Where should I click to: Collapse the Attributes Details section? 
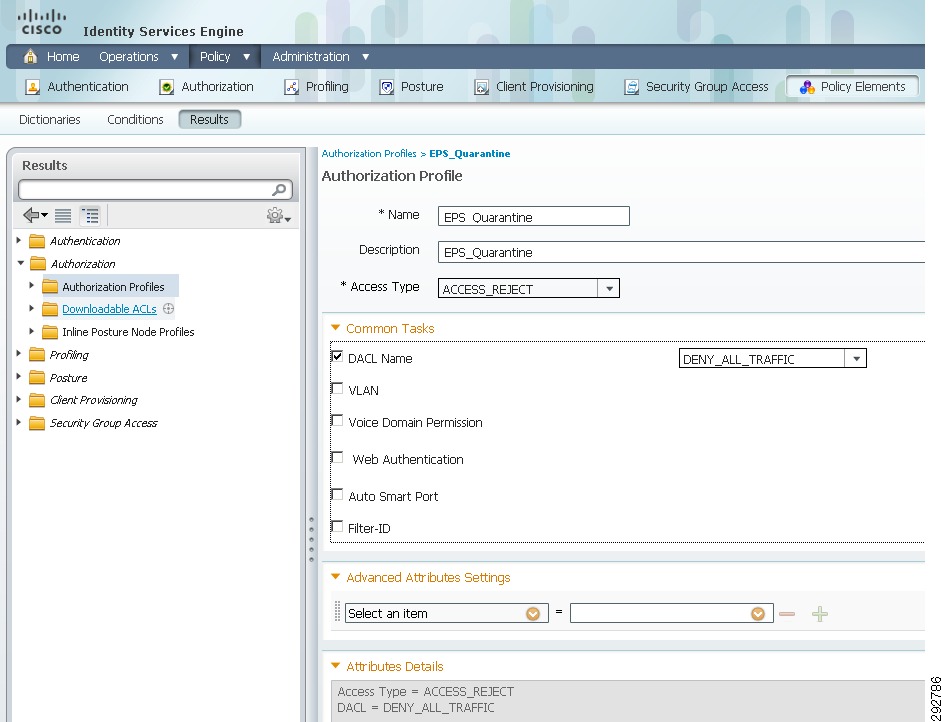pos(336,666)
